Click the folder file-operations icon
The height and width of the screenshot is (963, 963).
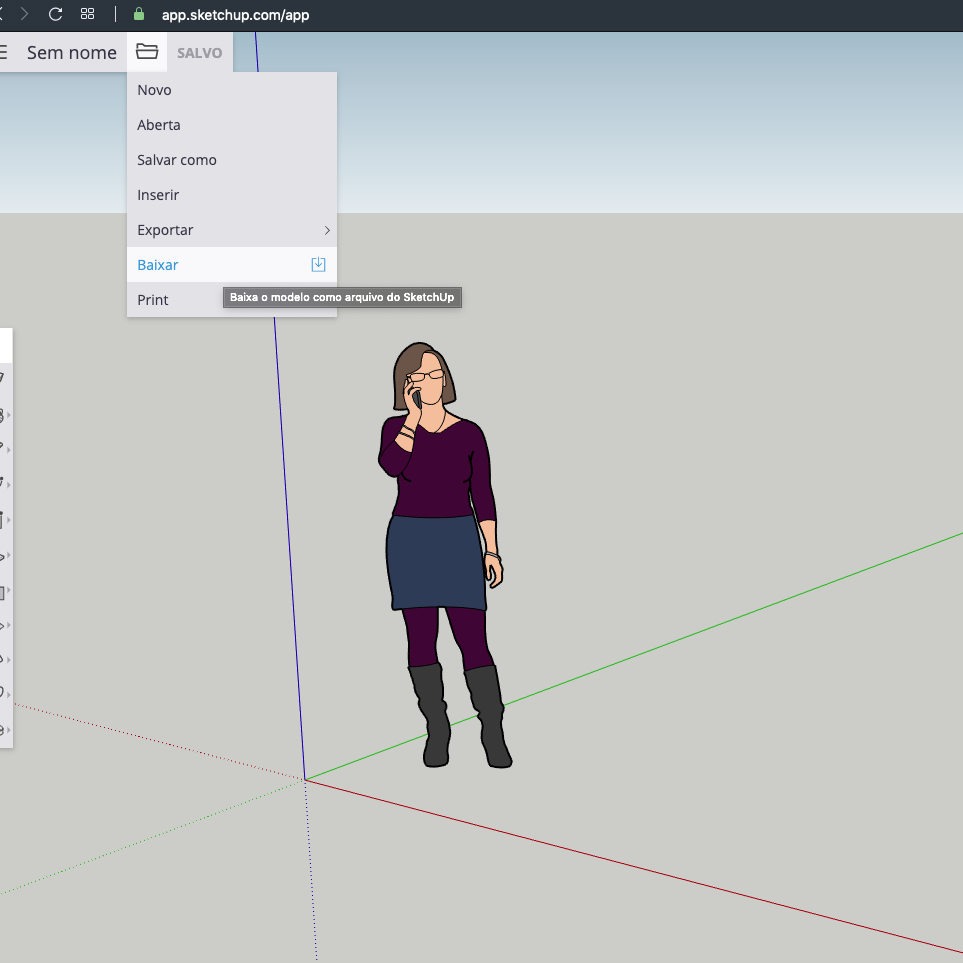click(147, 52)
